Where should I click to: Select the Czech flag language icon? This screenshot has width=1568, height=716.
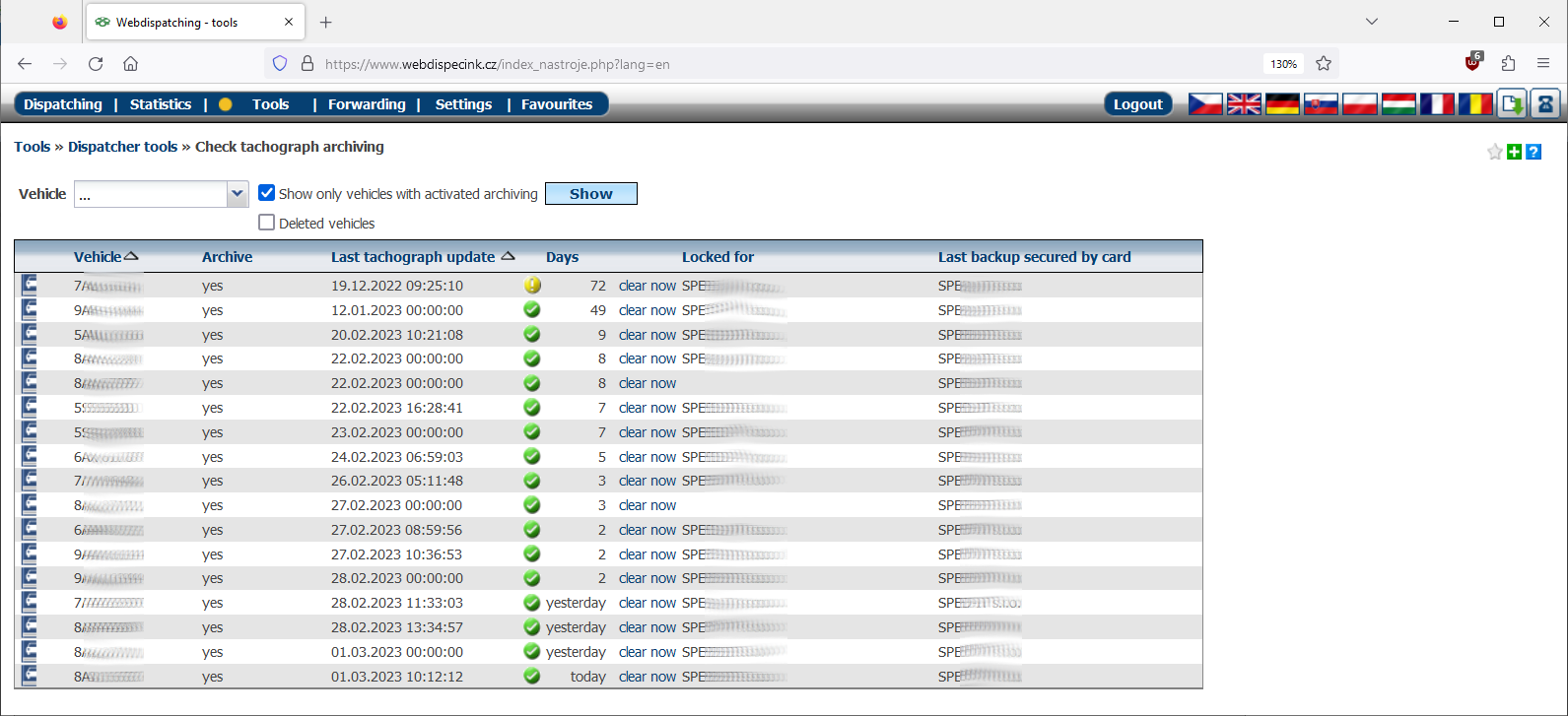1205,103
